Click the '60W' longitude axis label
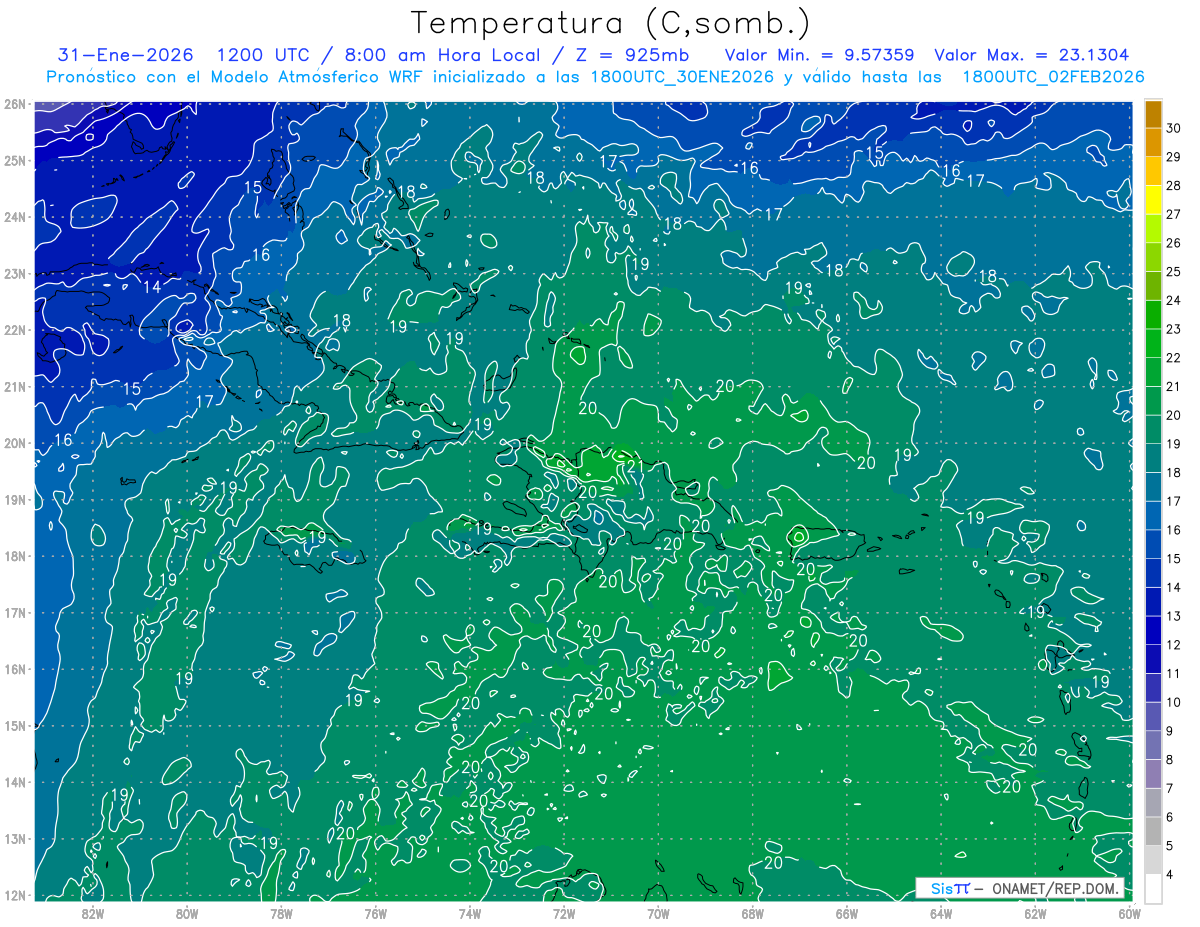The width and height of the screenshot is (1200, 927). pyautogui.click(x=1129, y=913)
